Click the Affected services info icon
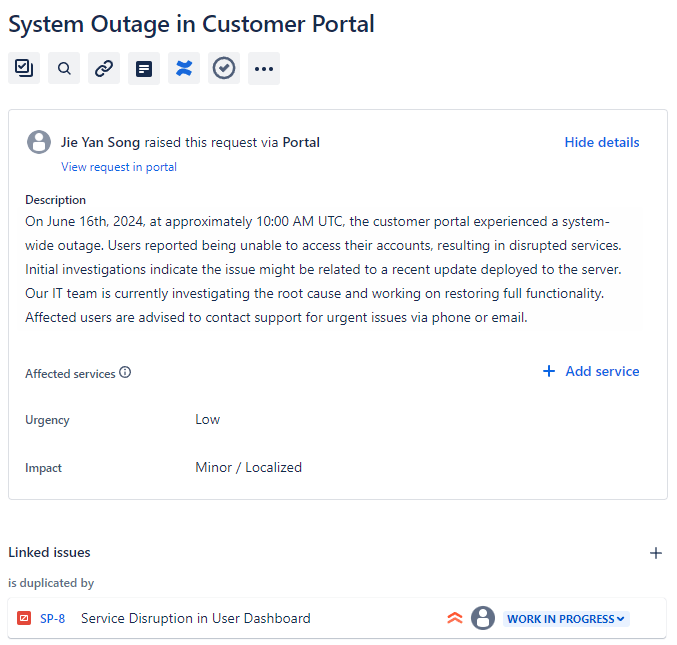677x645 pixels. click(125, 372)
